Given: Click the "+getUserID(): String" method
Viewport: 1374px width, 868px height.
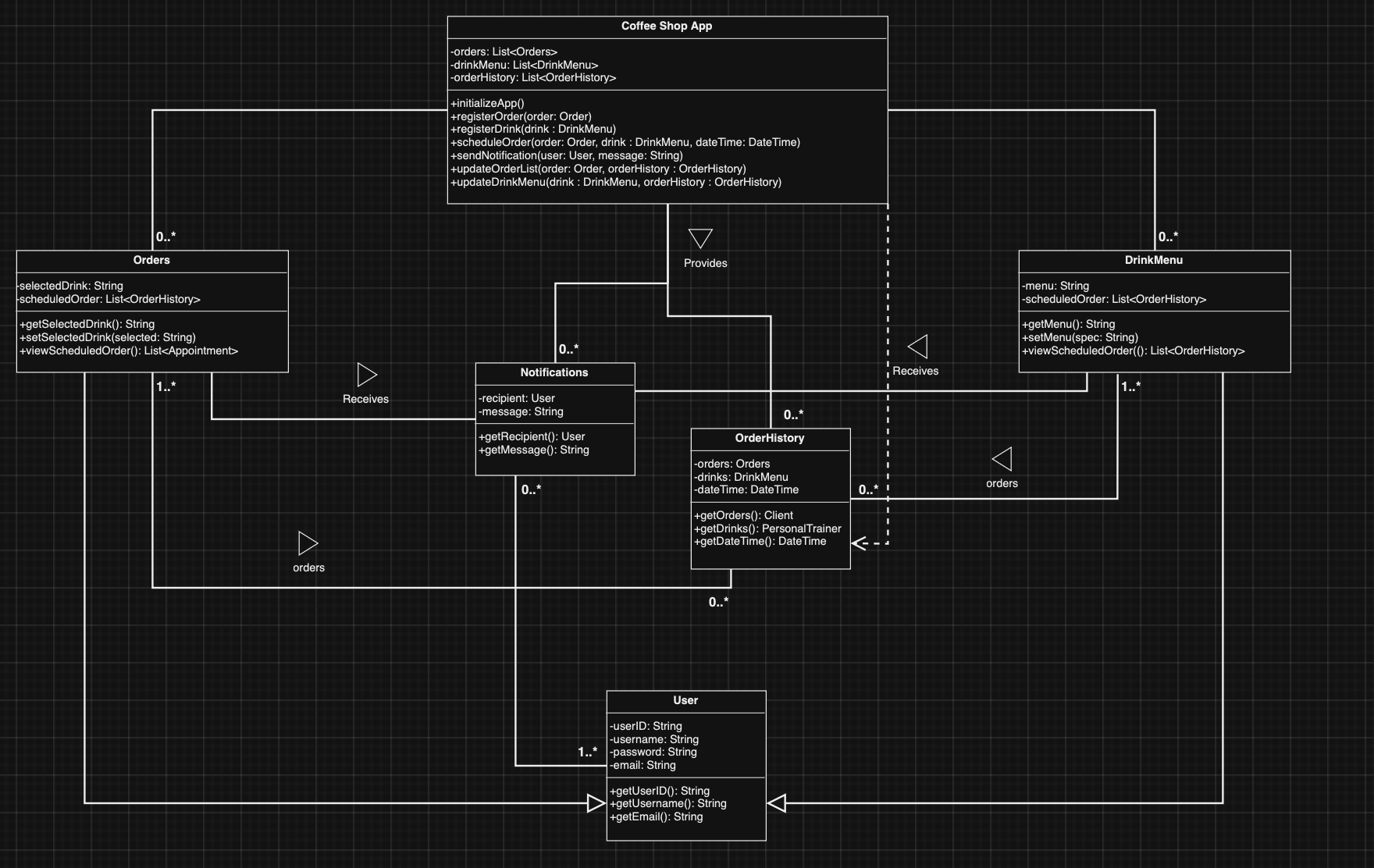Looking at the screenshot, I should tap(660, 791).
